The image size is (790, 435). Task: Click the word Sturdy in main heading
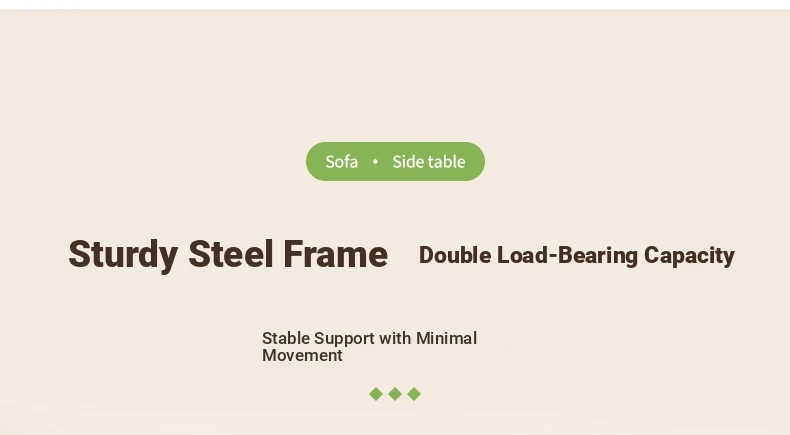122,255
